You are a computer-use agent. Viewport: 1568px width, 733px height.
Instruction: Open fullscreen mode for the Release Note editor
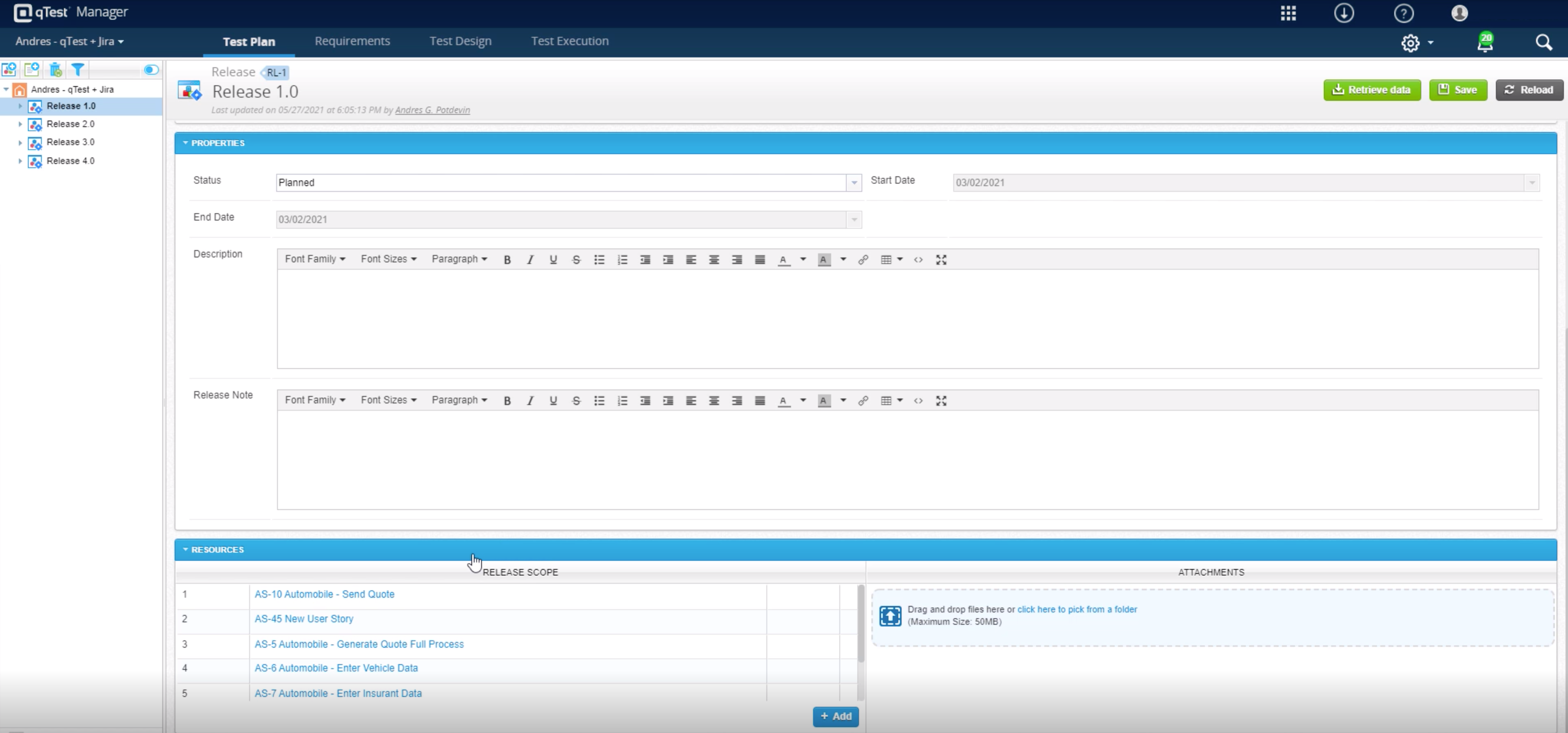pyautogui.click(x=941, y=401)
